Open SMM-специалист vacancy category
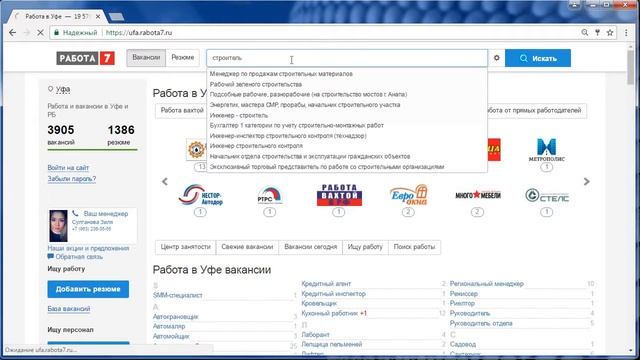 point(178,296)
